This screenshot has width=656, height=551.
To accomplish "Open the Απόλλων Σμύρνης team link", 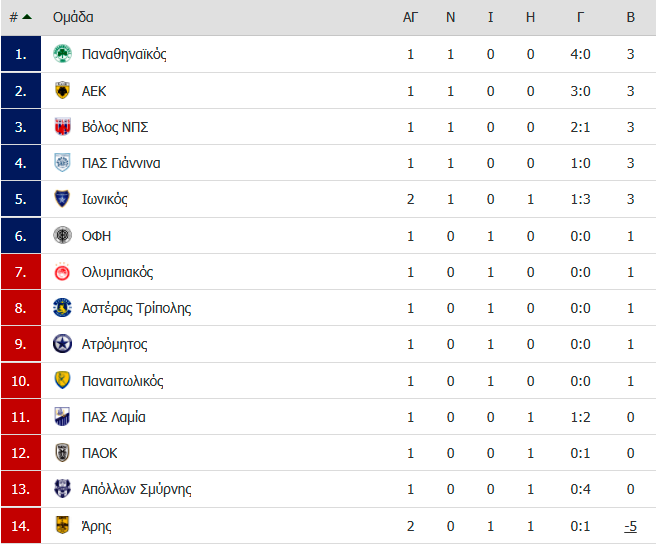I will 136,489.
